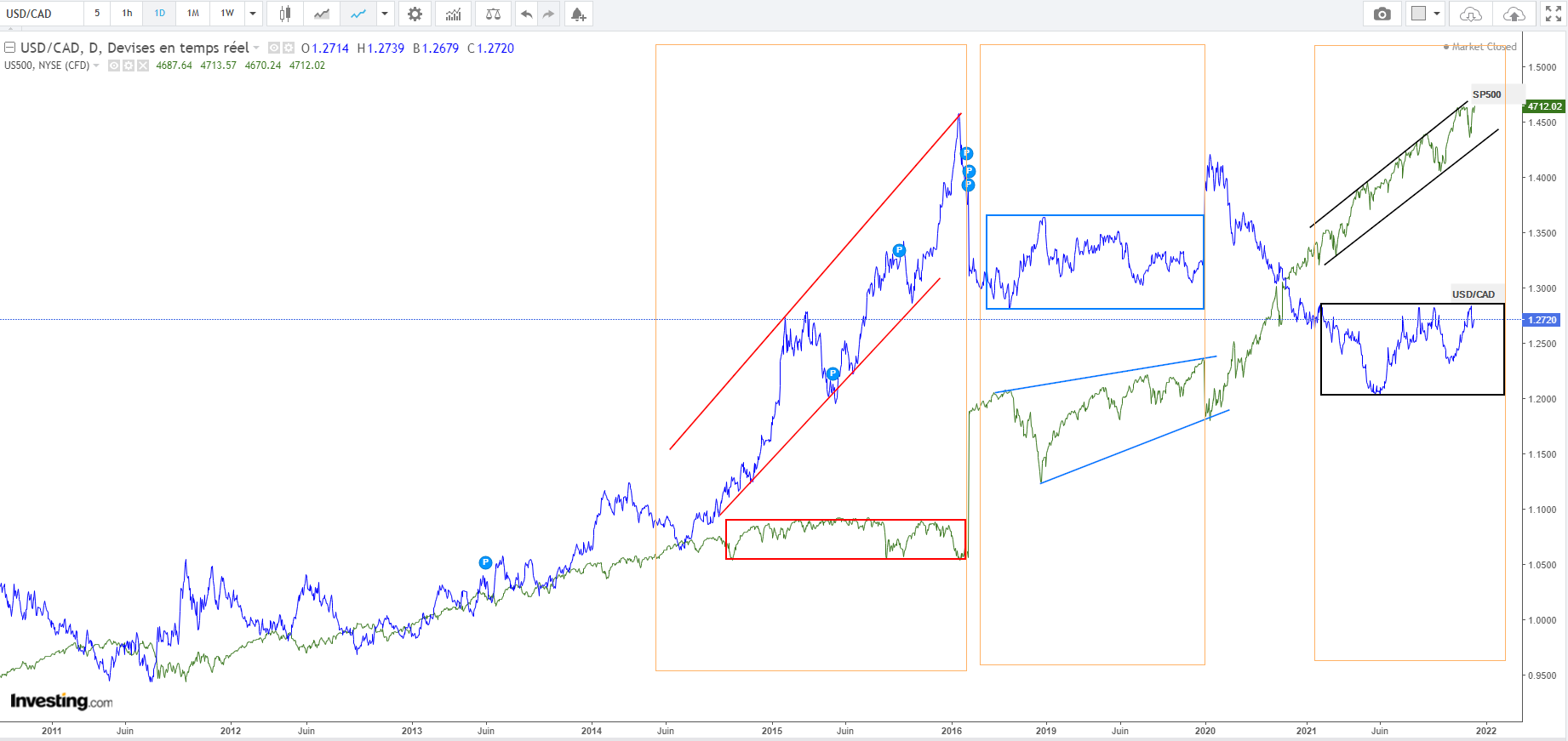Select the chart layout square icon
The height and width of the screenshot is (741, 1568).
(1418, 14)
